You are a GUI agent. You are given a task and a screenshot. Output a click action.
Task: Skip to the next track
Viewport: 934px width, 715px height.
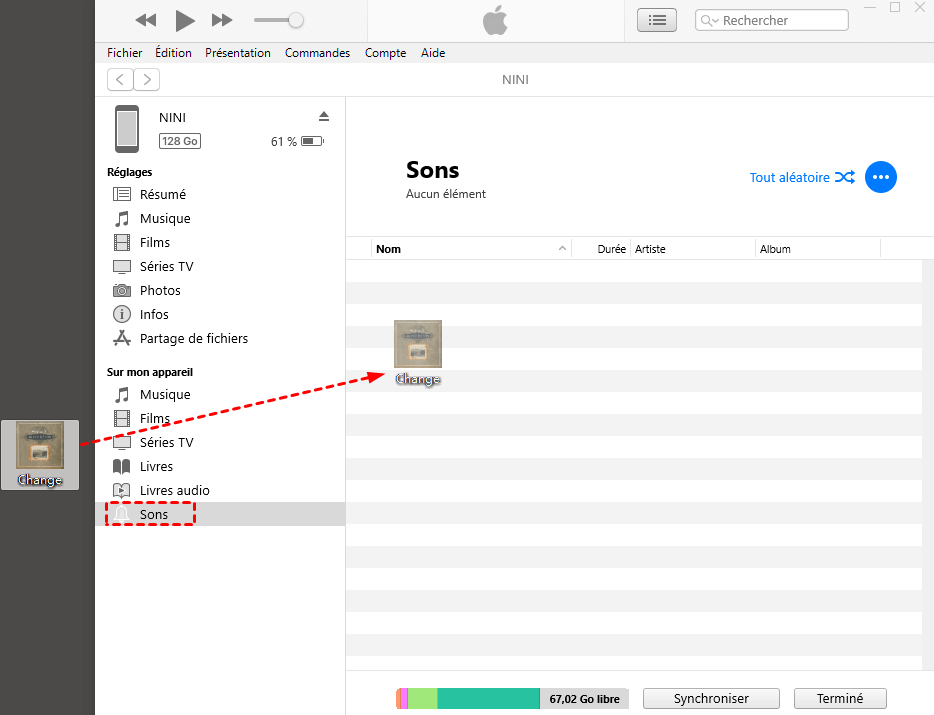click(x=222, y=20)
